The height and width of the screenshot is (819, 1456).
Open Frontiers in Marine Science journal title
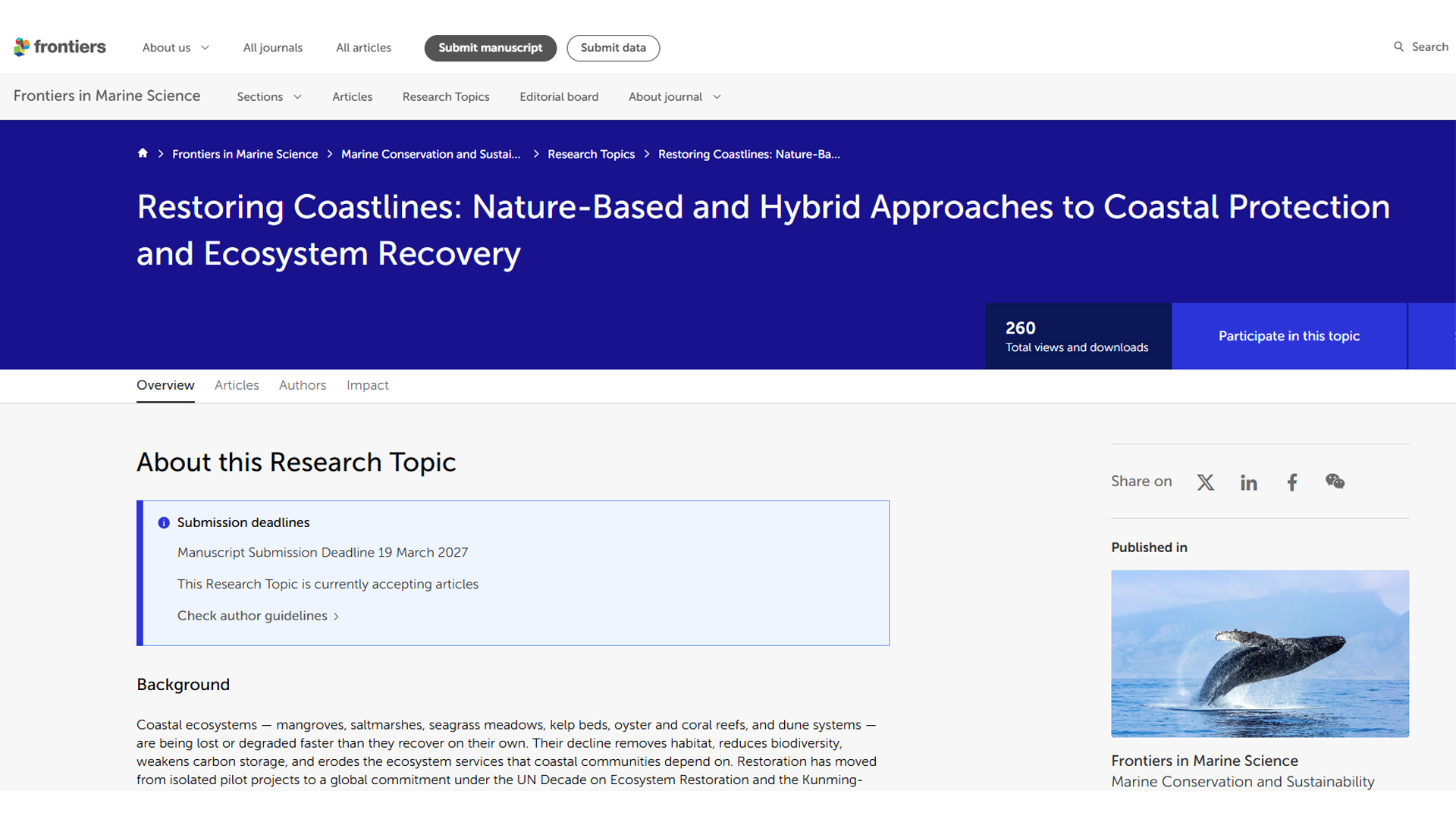tap(107, 96)
